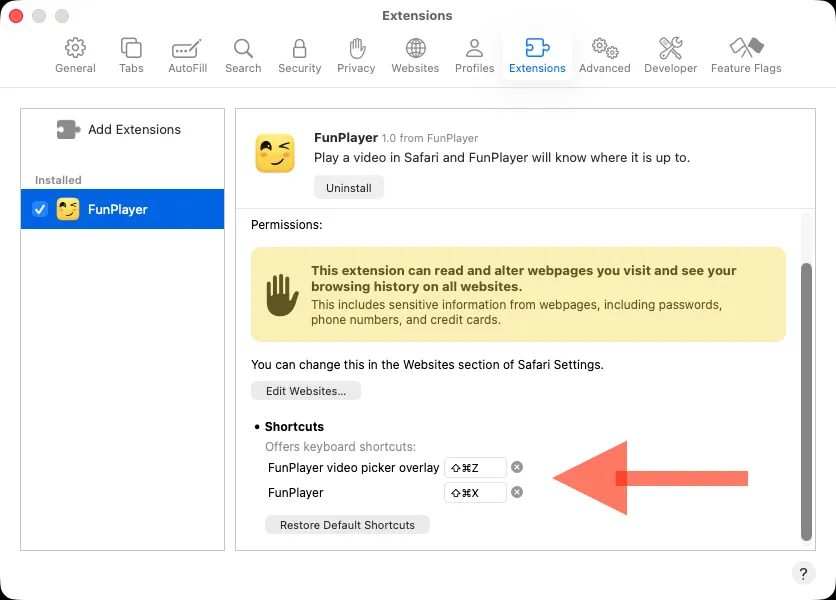Viewport: 836px width, 600px height.
Task: Select the Search settings tab
Action: coord(243,54)
